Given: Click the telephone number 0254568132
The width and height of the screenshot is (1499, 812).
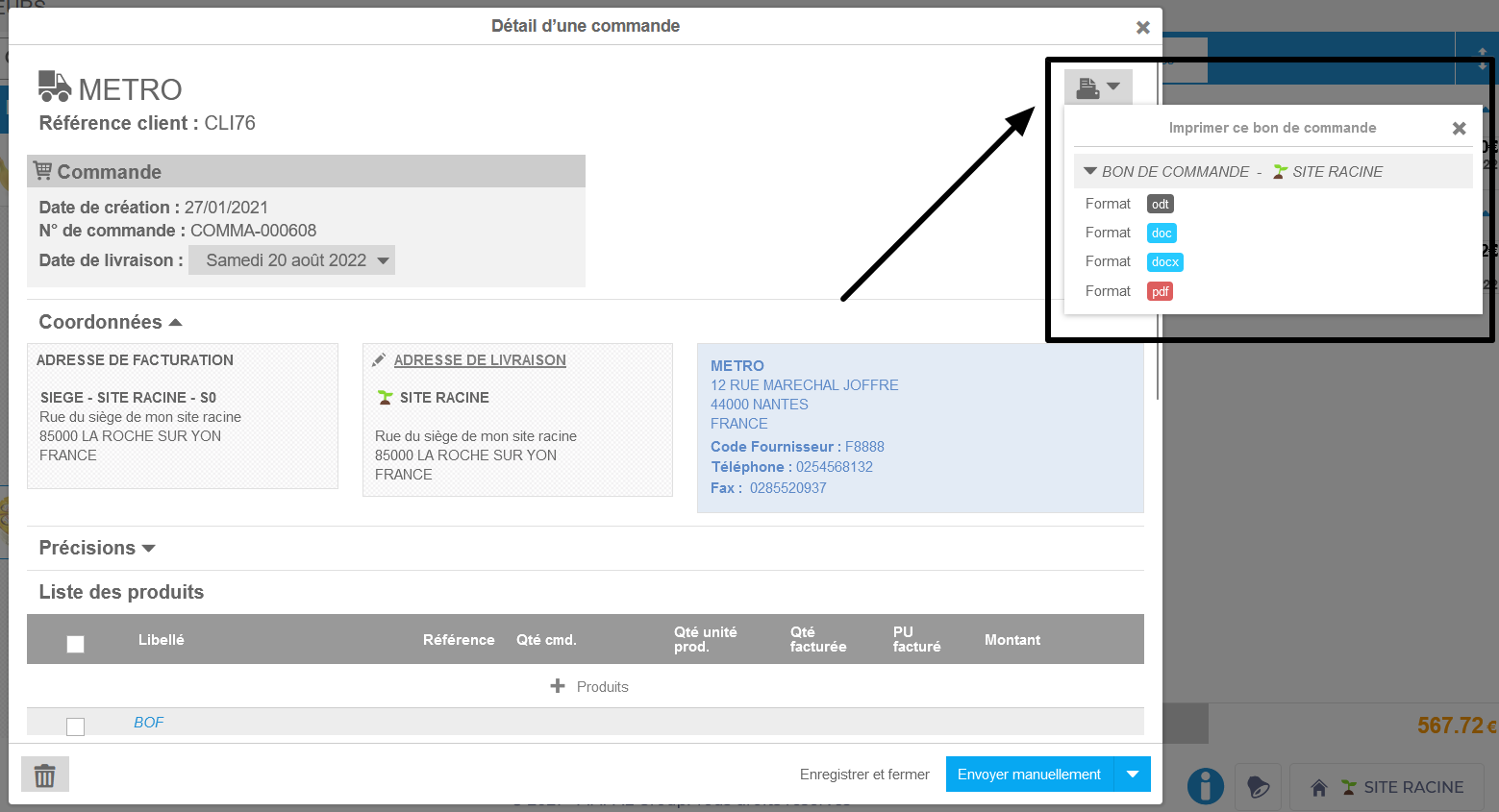Looking at the screenshot, I should [x=835, y=467].
